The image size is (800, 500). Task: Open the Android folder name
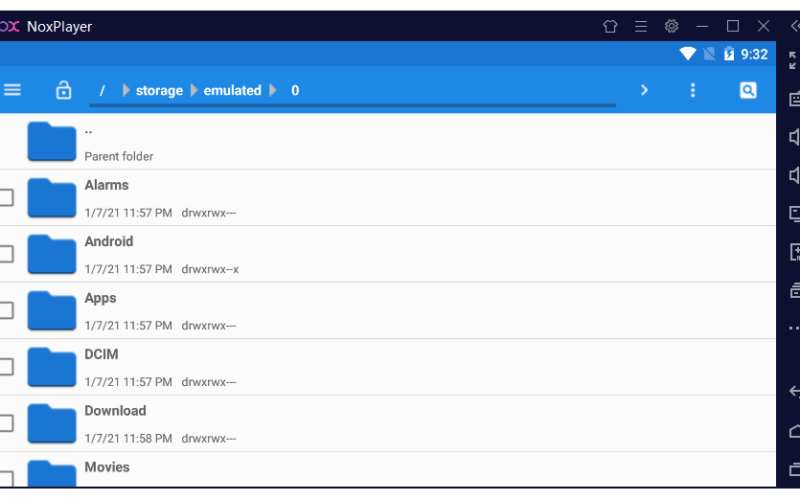(109, 241)
